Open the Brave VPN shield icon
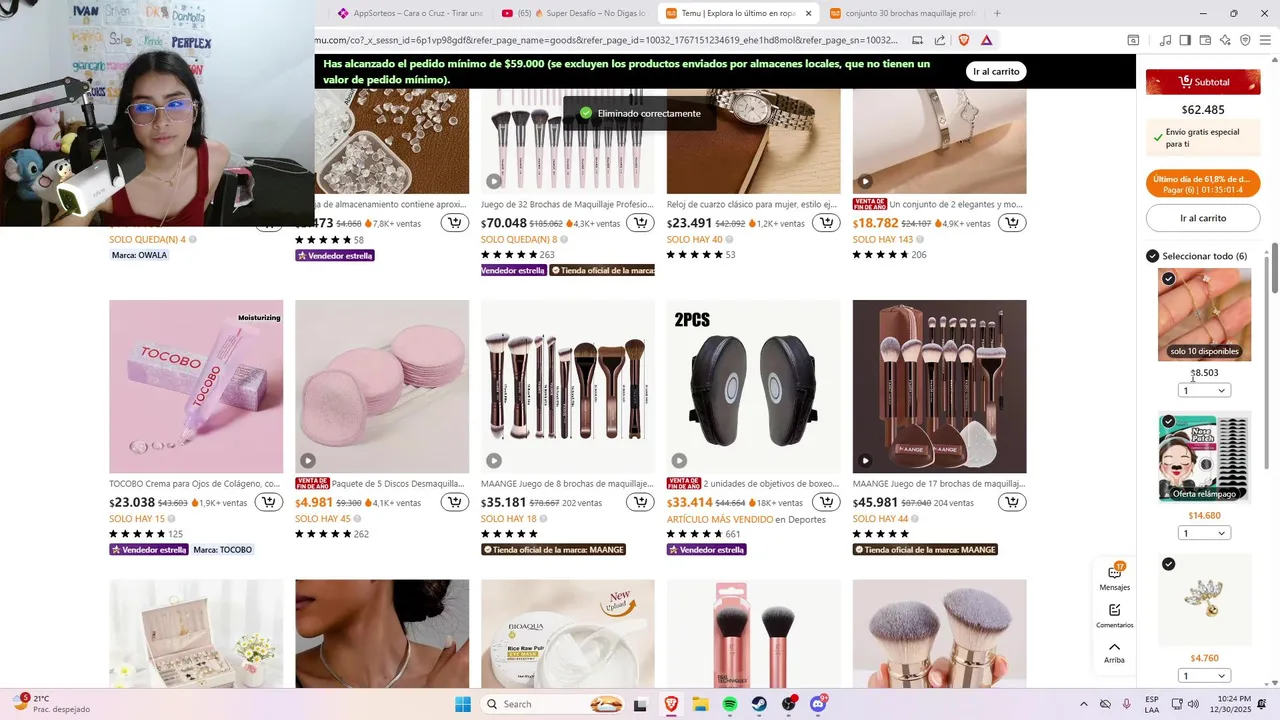Viewport: 1280px width, 720px height. coord(1245,40)
